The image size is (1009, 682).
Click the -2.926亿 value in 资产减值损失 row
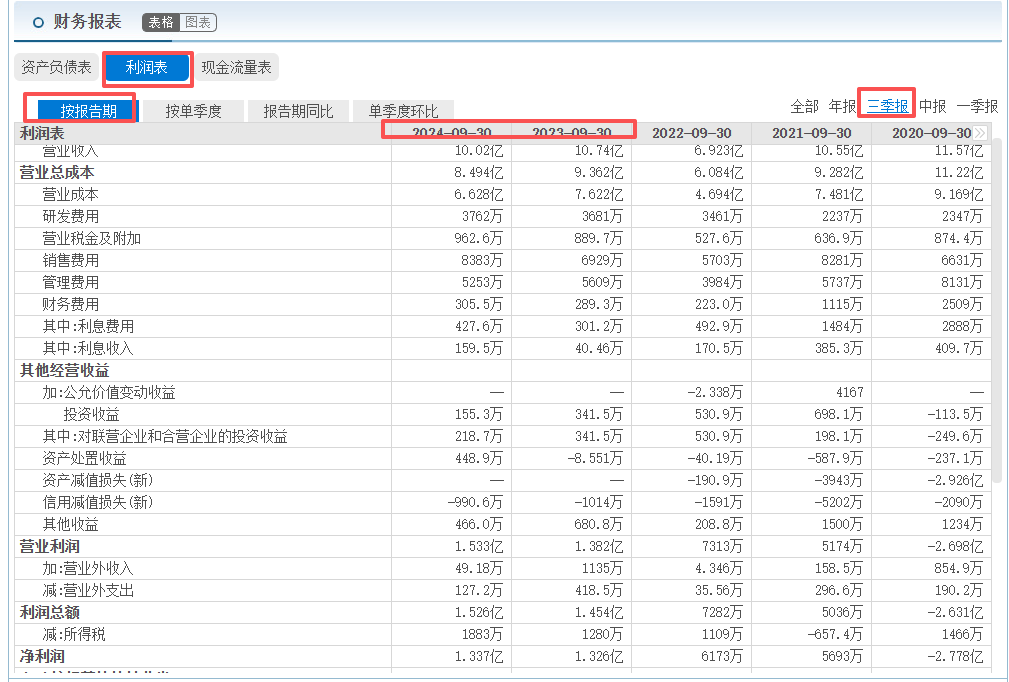955,480
